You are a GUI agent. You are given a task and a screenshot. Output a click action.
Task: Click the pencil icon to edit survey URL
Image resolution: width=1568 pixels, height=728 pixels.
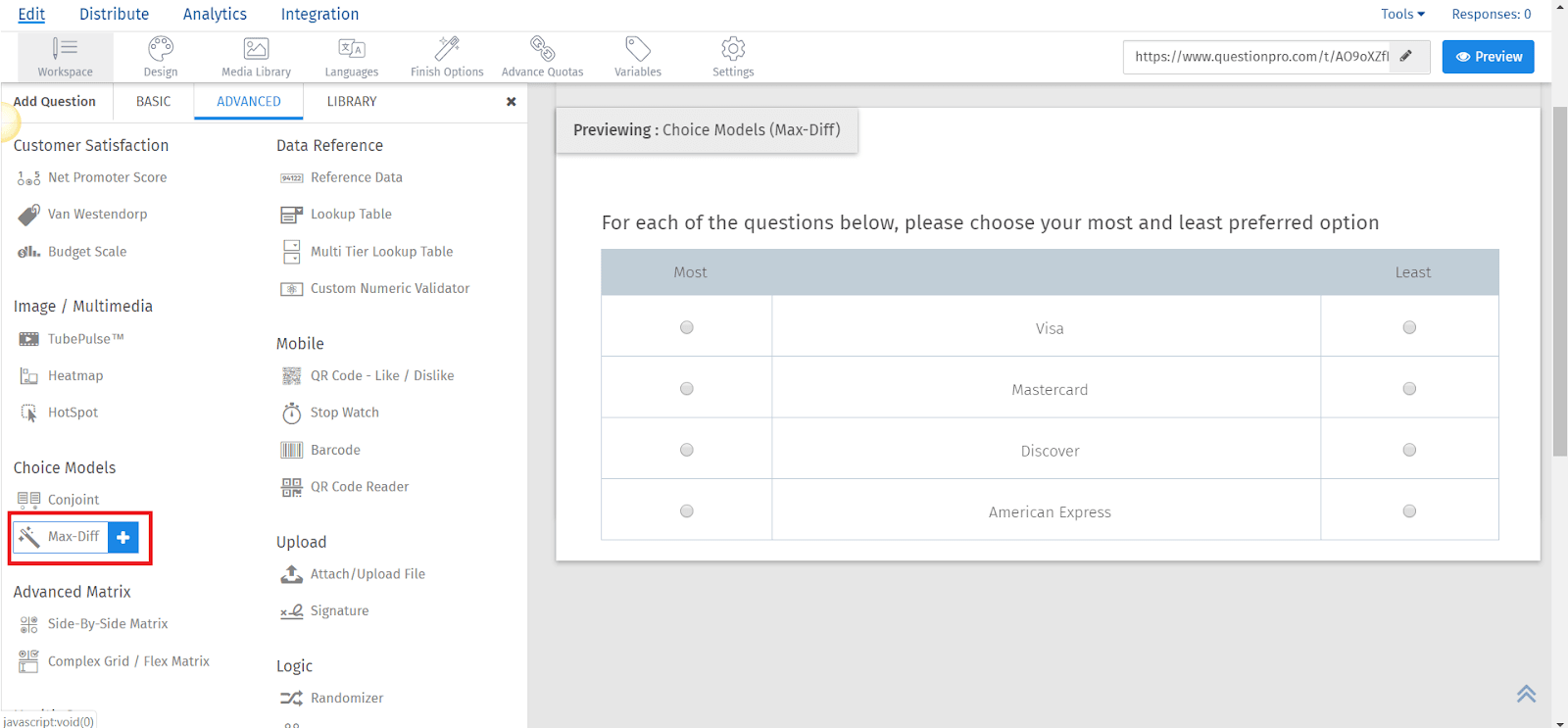click(1406, 56)
